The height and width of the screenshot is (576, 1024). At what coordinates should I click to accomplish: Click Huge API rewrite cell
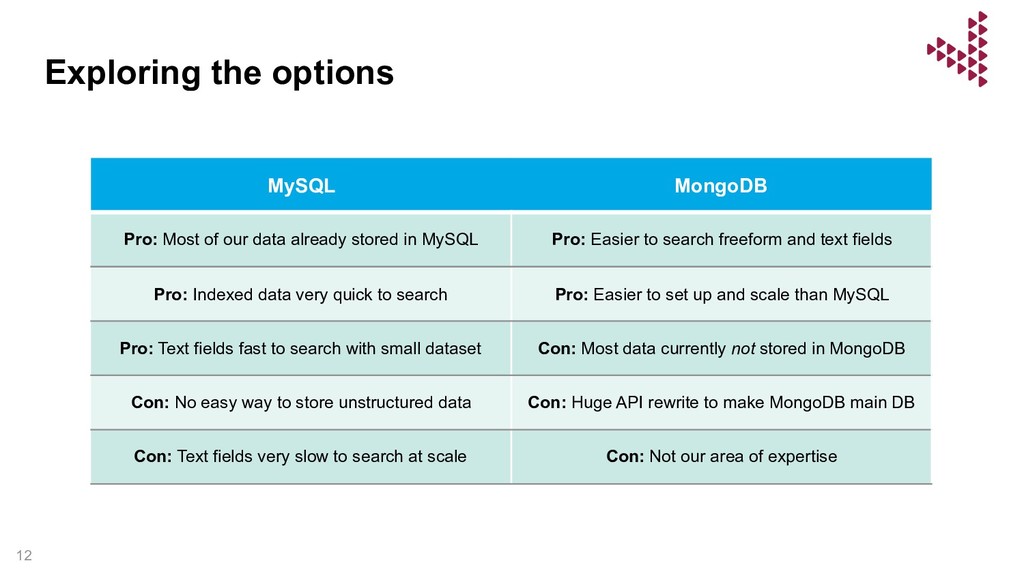[721, 402]
